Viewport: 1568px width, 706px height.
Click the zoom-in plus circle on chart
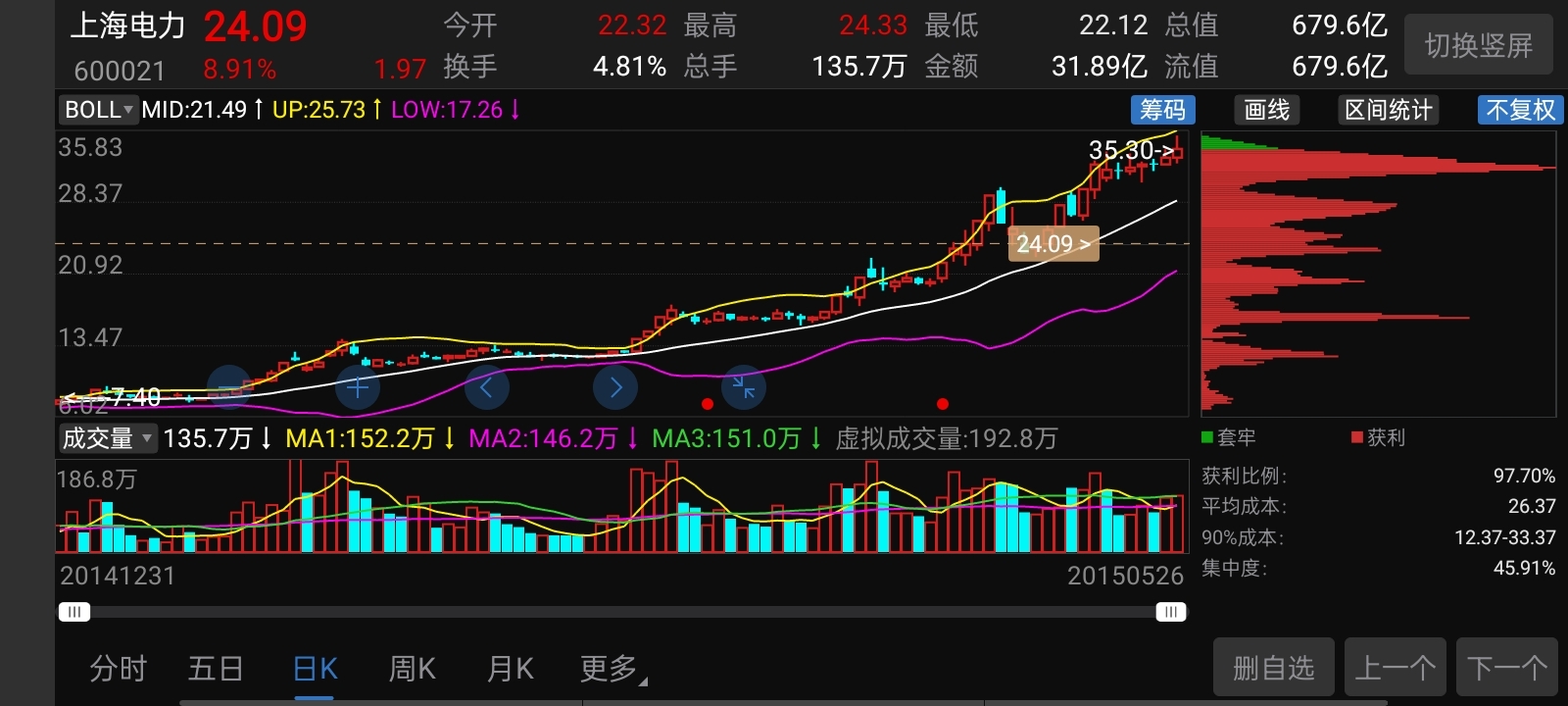tap(358, 388)
